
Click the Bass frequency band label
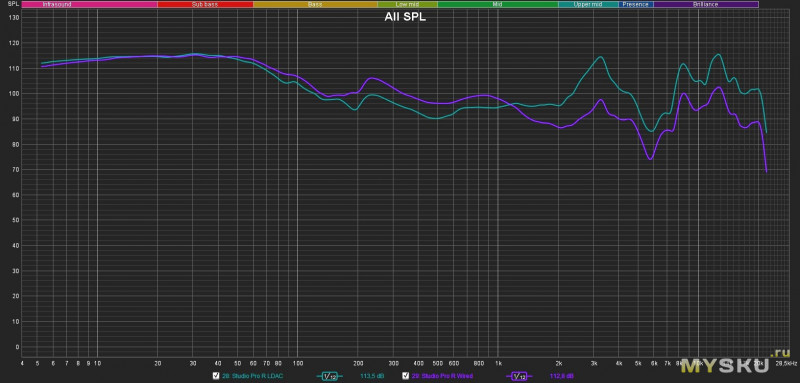click(315, 4)
